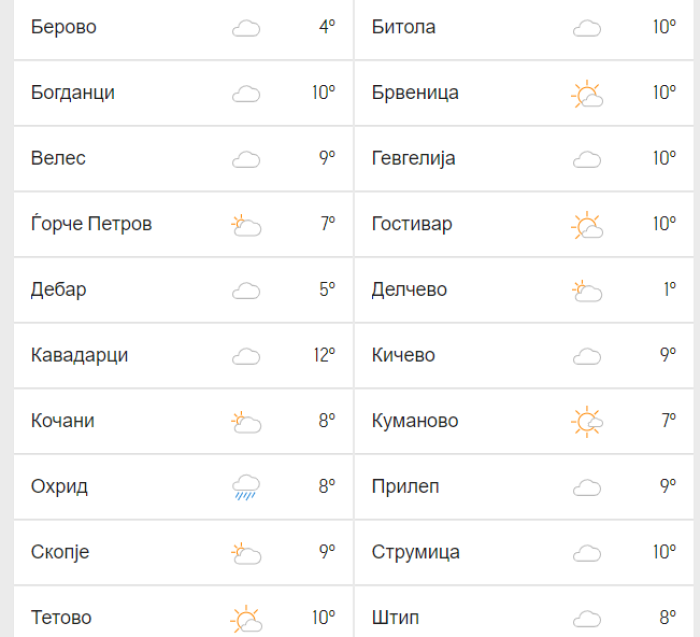Click the partly cloudy icon for Кочани
700x637 pixels.
pos(246,422)
